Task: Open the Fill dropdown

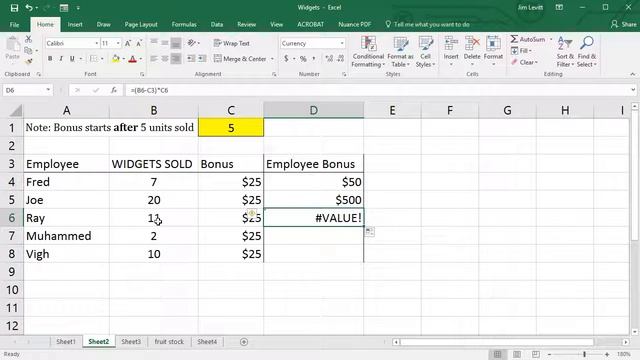Action: 521,51
